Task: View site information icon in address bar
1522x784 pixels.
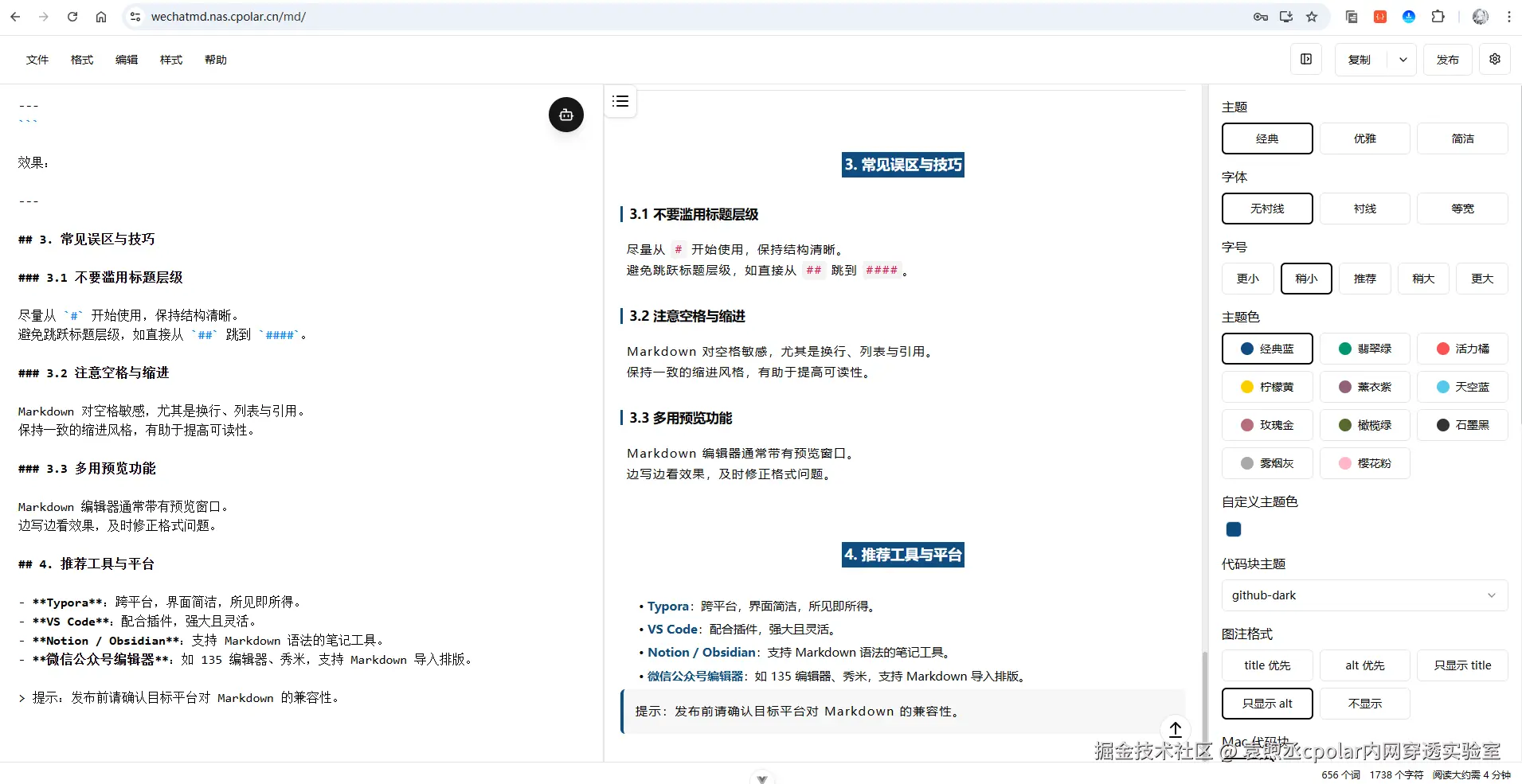Action: click(x=135, y=17)
